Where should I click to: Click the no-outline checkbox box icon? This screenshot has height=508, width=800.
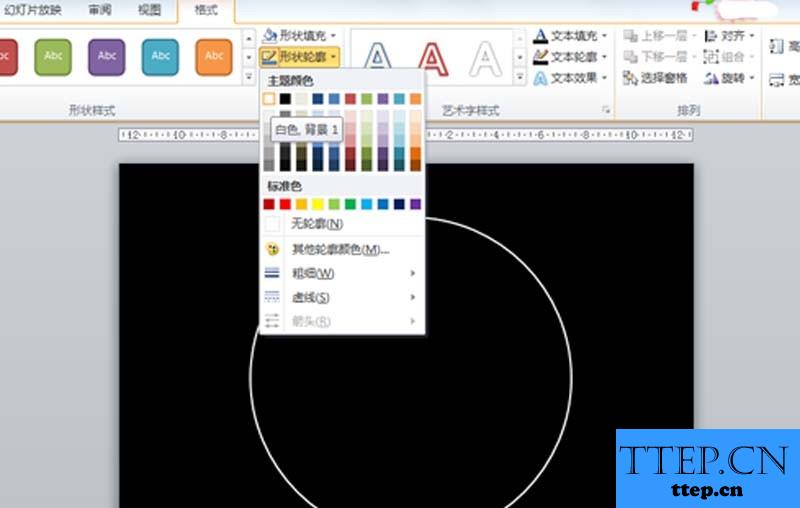[x=272, y=223]
